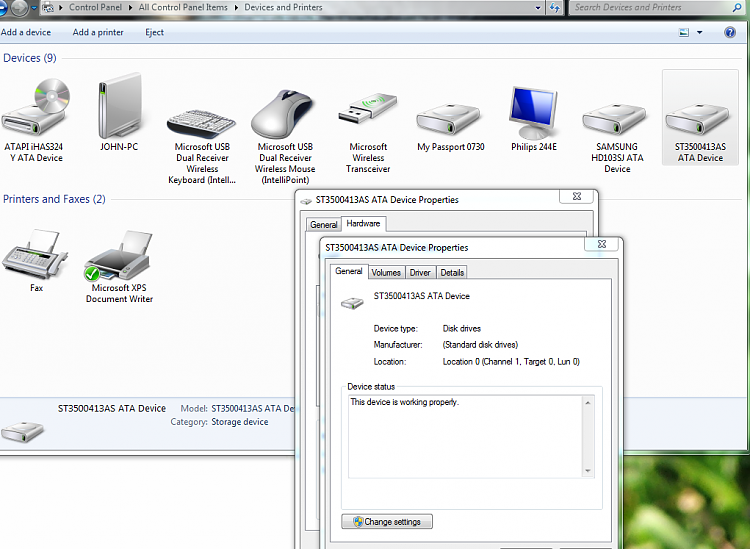The image size is (750, 549).
Task: Collapse the Printers and Faxes (2) group header
Action: tap(54, 199)
